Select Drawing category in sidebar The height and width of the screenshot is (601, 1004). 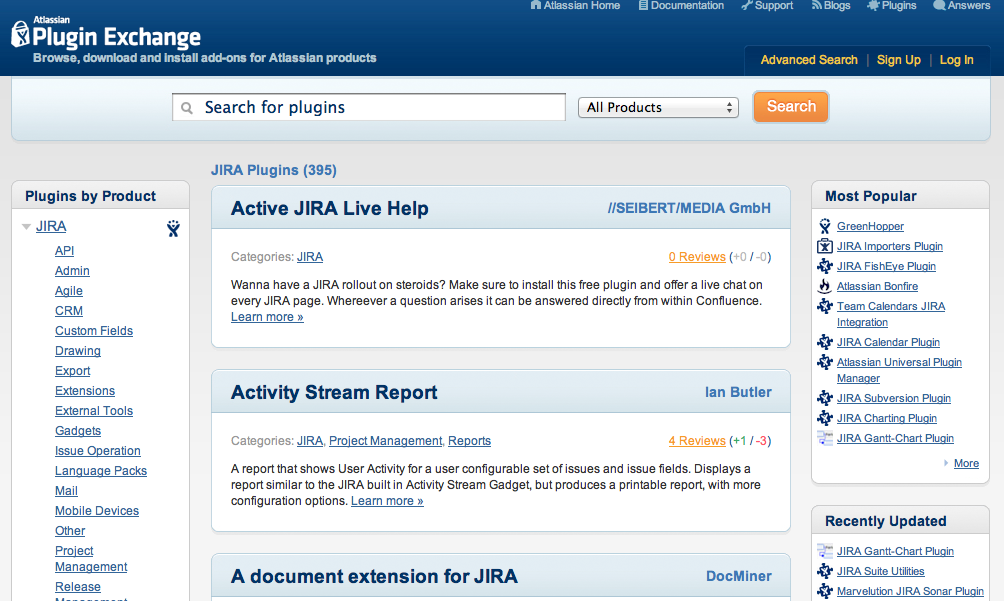77,351
